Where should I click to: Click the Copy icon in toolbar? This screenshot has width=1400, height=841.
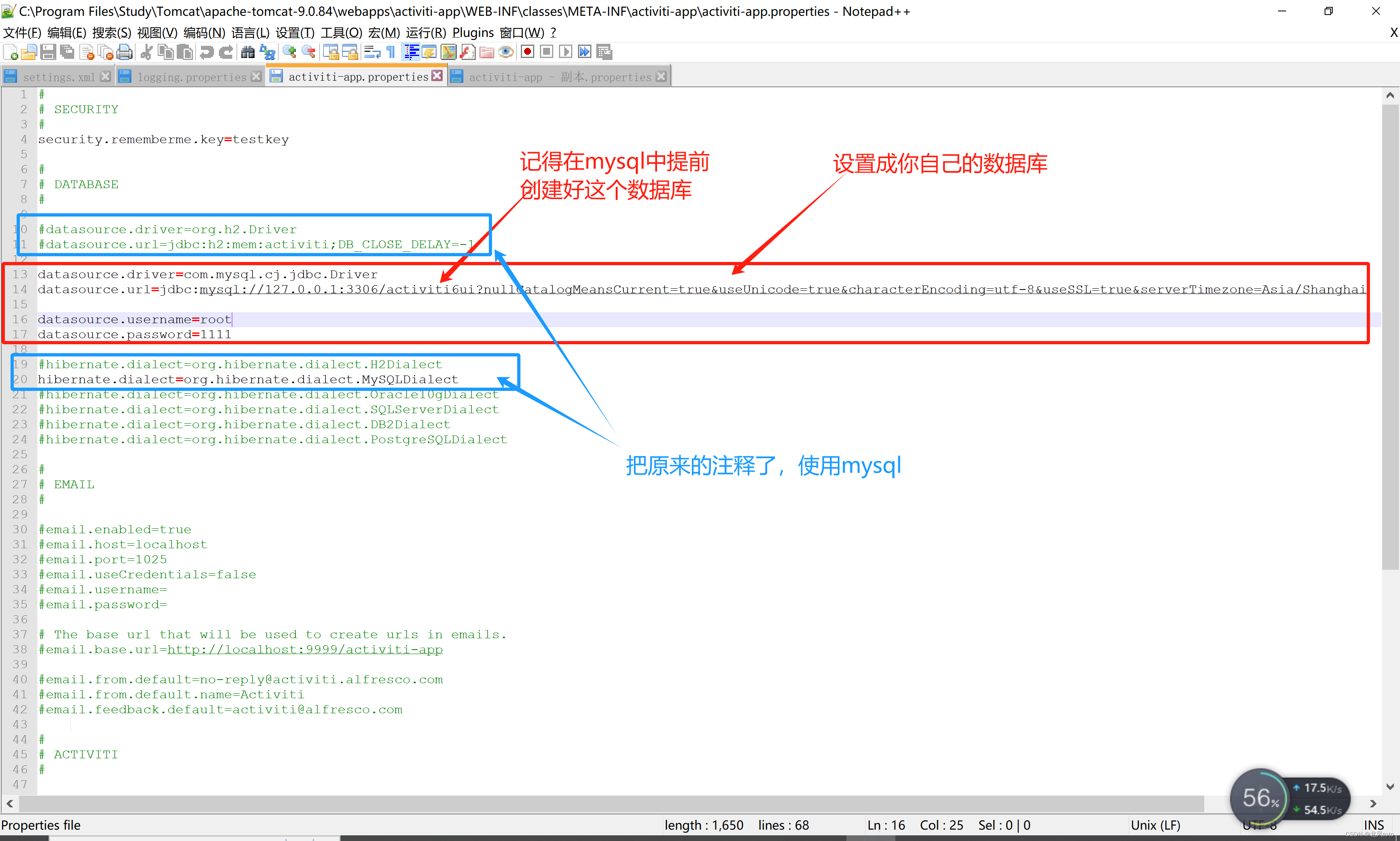(x=163, y=52)
